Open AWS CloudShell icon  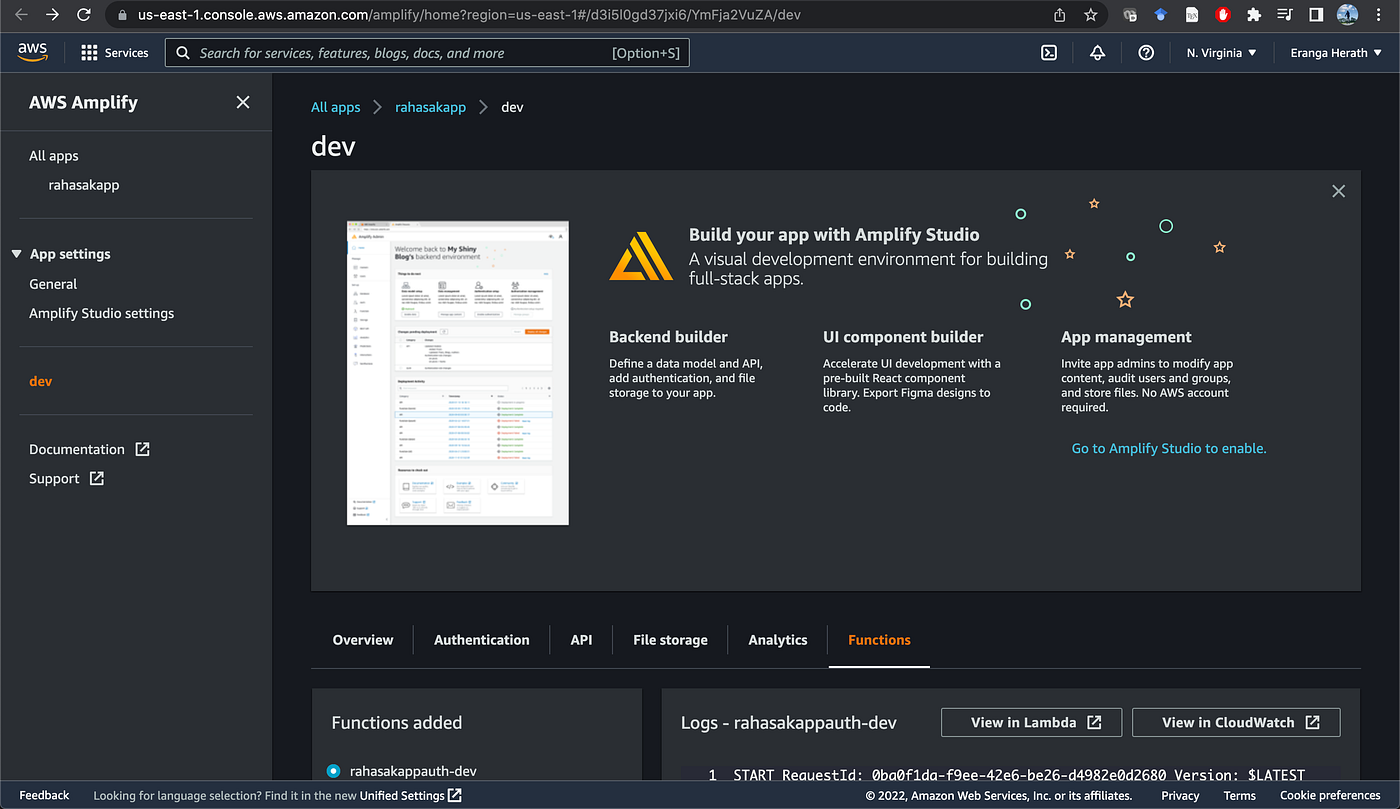1049,53
